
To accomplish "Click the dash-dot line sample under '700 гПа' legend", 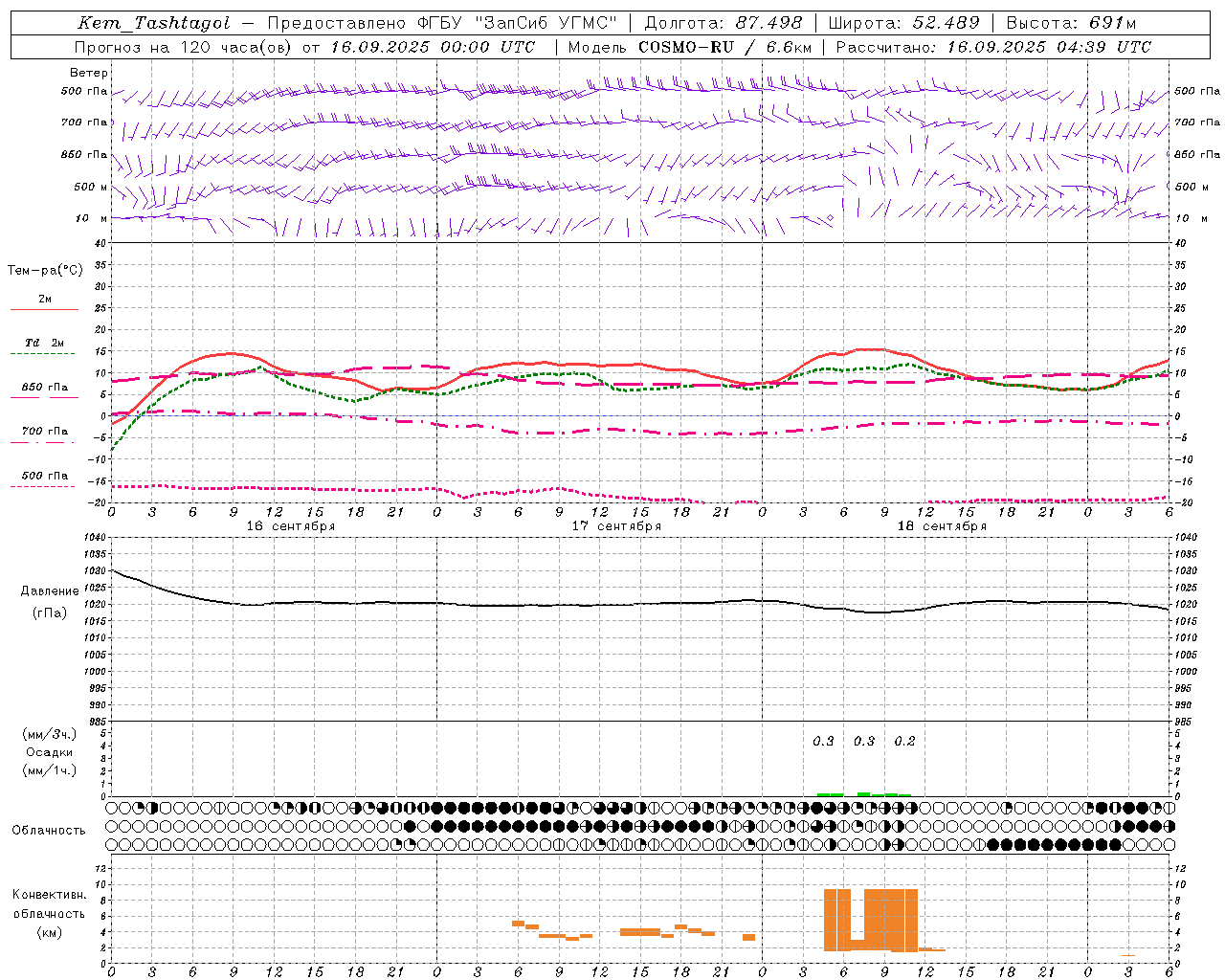I will pyautogui.click(x=42, y=442).
